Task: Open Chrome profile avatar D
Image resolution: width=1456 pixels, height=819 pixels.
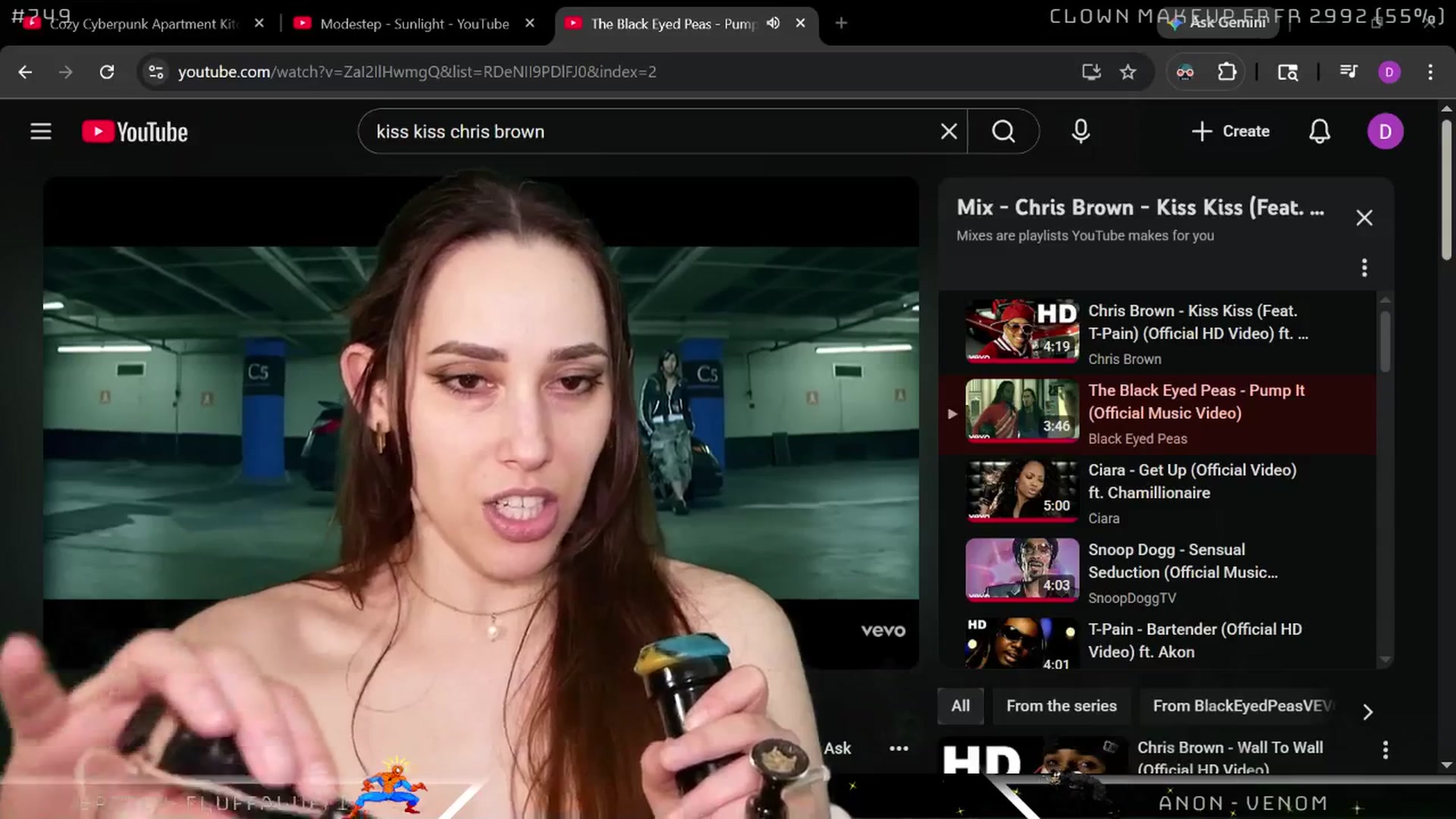Action: click(1389, 72)
